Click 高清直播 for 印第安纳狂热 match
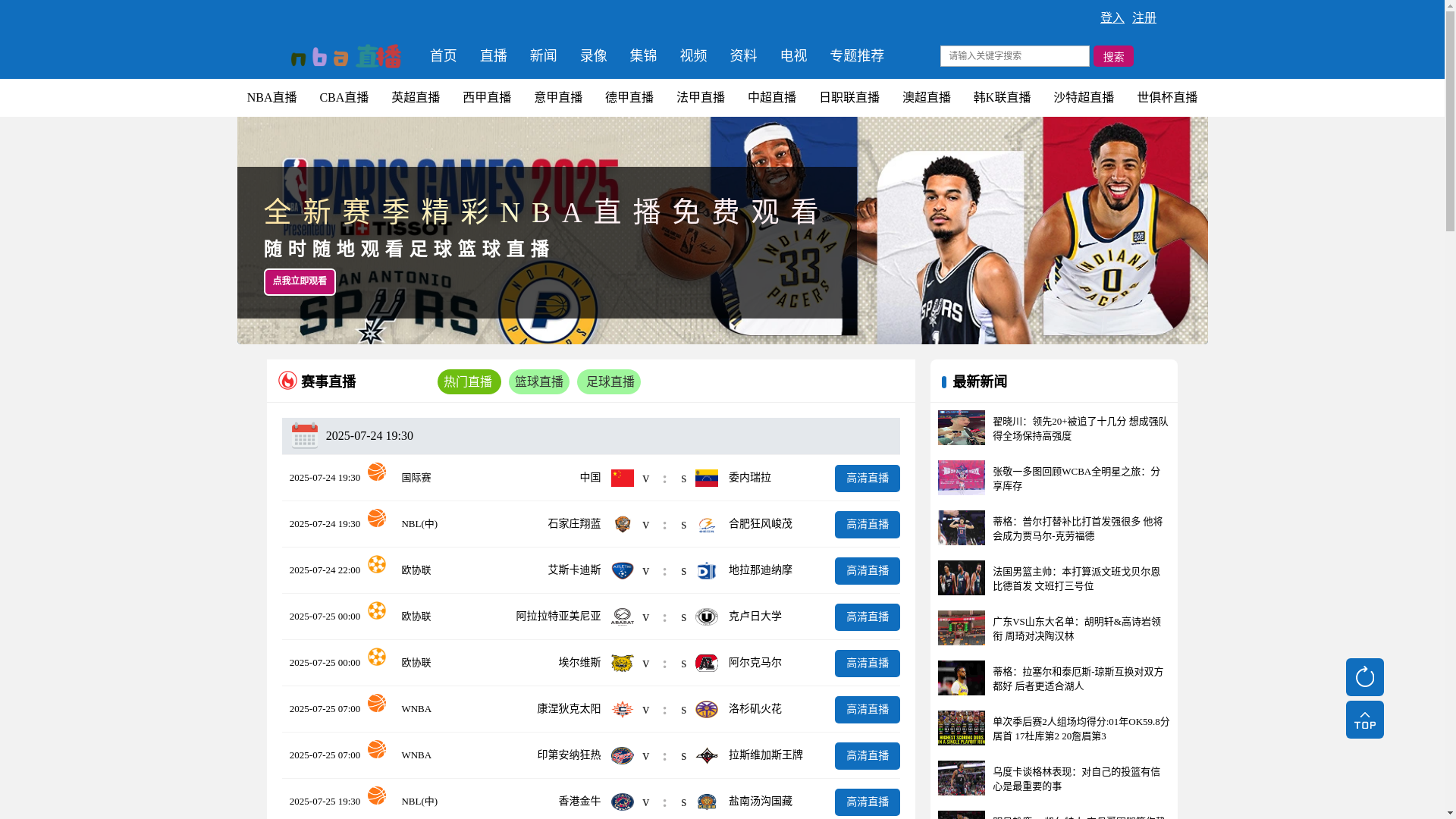 coord(868,756)
